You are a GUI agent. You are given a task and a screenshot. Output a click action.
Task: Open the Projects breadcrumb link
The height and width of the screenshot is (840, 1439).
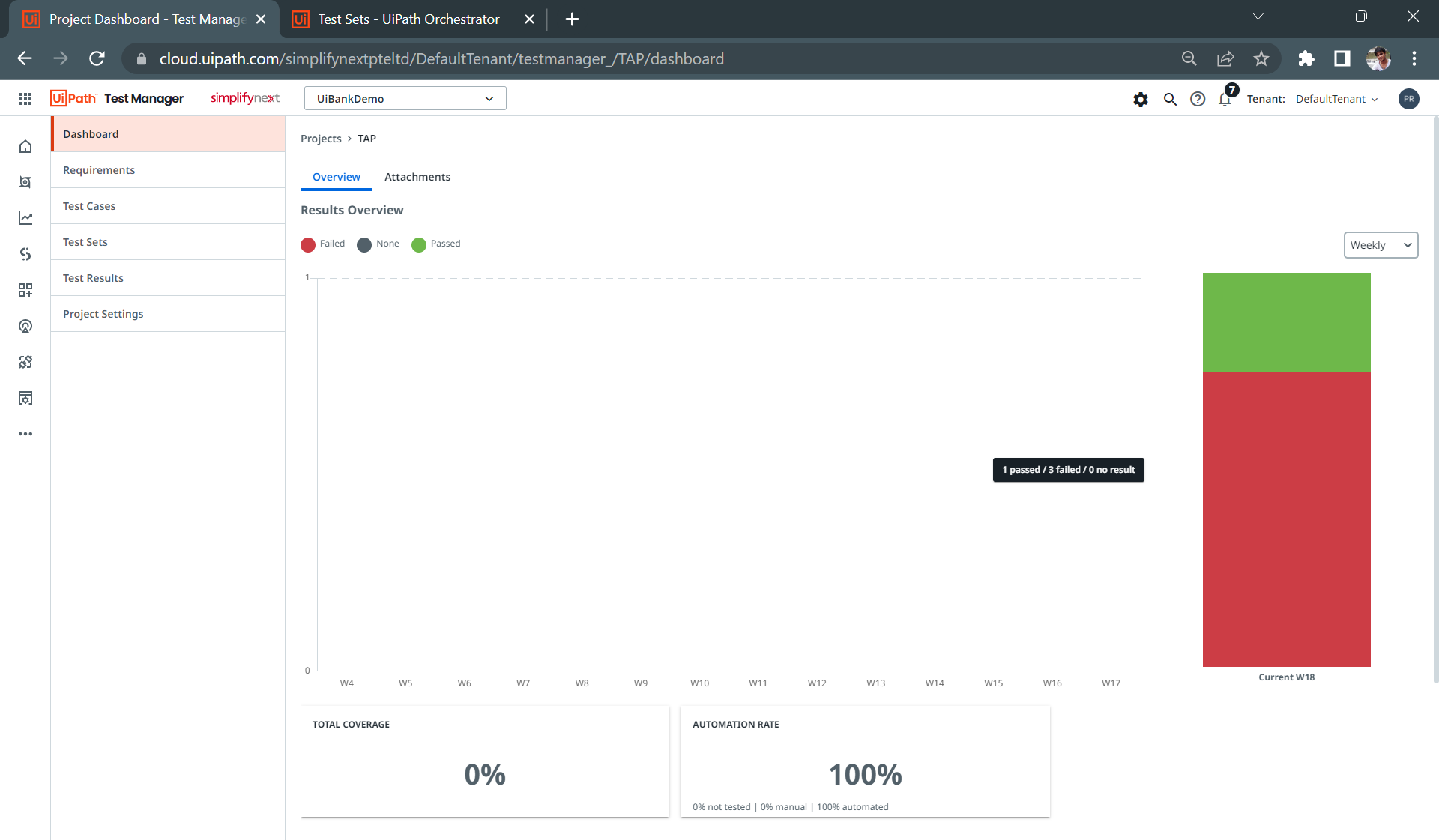pyautogui.click(x=321, y=139)
